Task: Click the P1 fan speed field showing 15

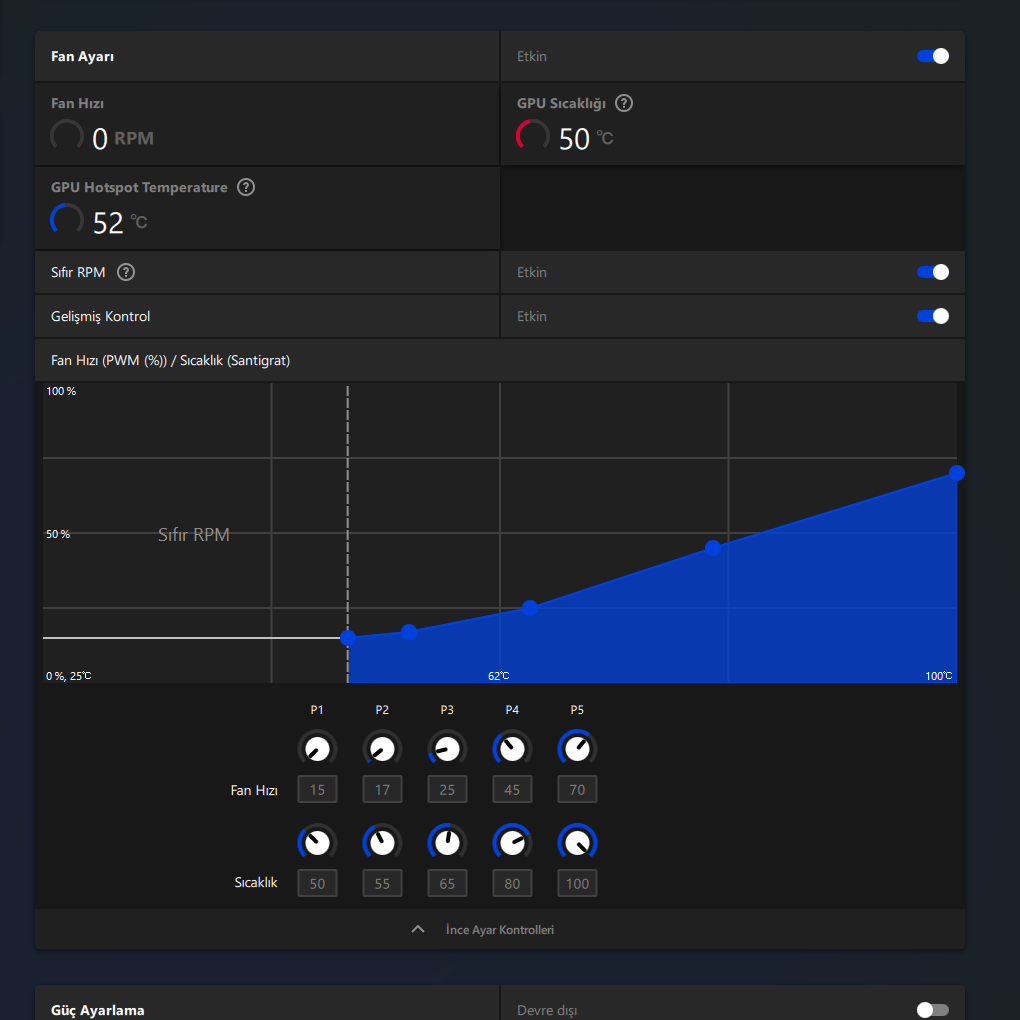Action: coord(317,789)
